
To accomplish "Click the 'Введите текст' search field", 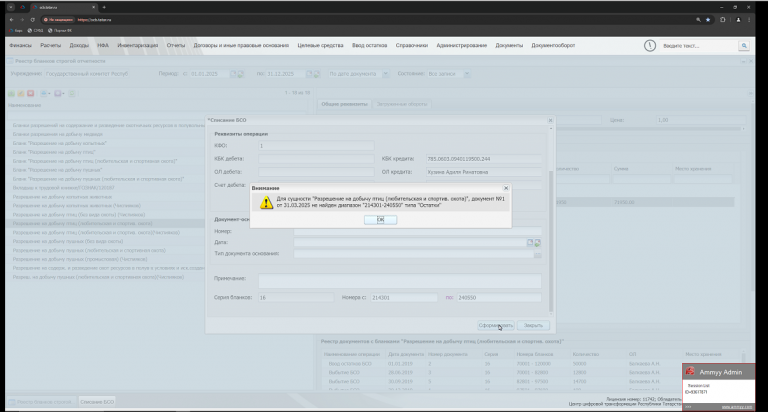I will 698,46.
